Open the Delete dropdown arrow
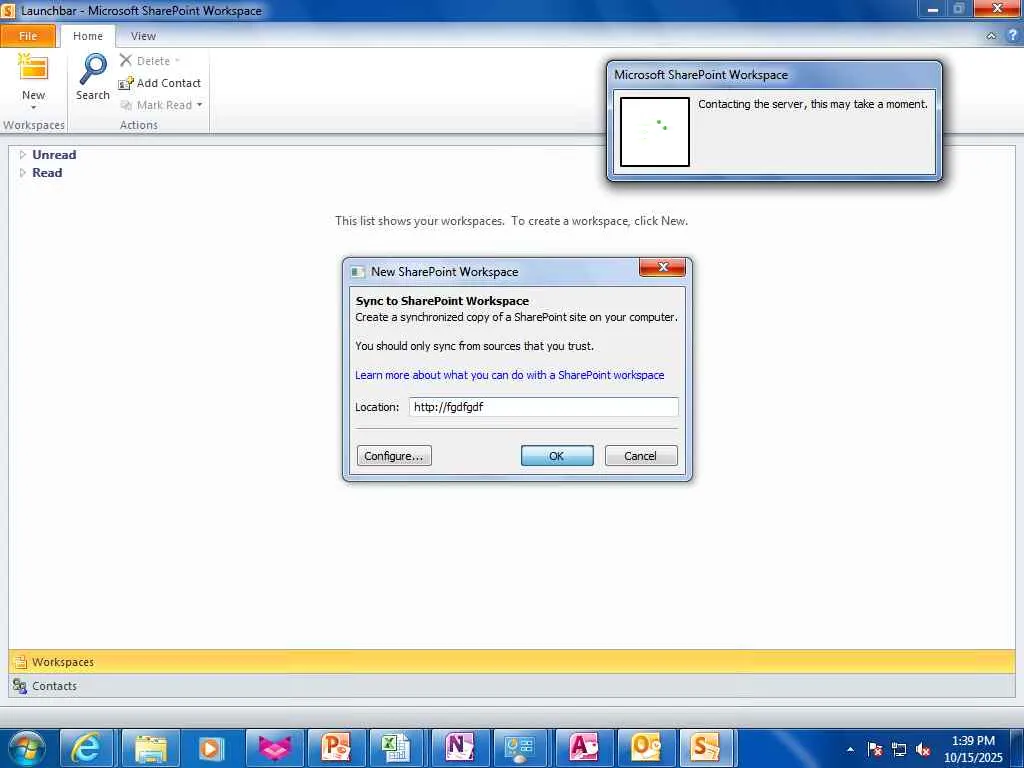The height and width of the screenshot is (768, 1024). [x=177, y=61]
